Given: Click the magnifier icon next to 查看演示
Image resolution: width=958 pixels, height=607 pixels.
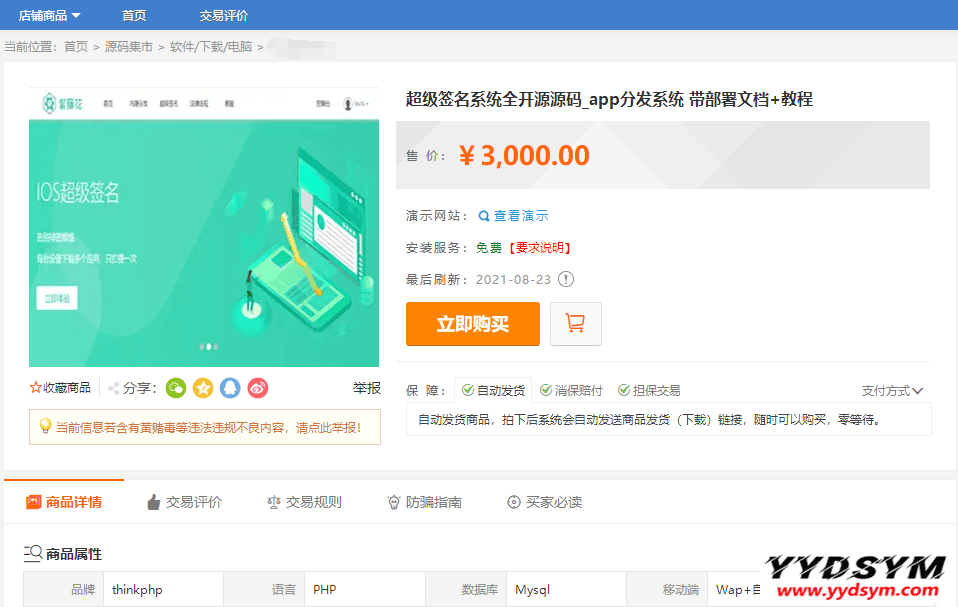Looking at the screenshot, I should (x=484, y=216).
